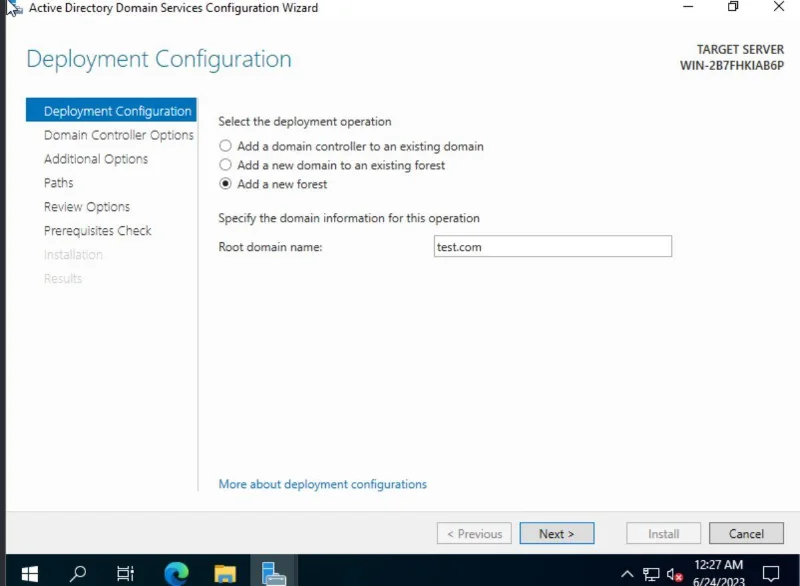Open the taskbar clock and date
The width and height of the screenshot is (800, 586).
(718, 572)
